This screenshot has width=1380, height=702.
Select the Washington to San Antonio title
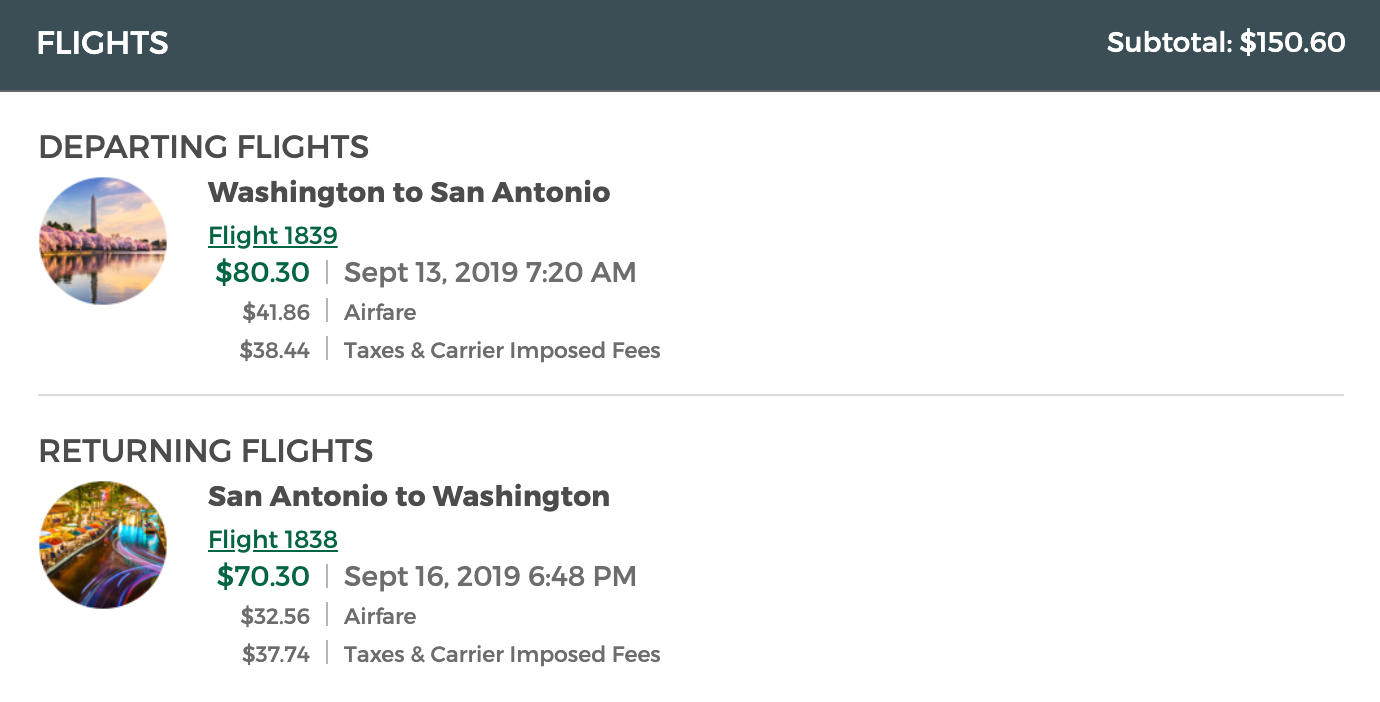tap(409, 192)
